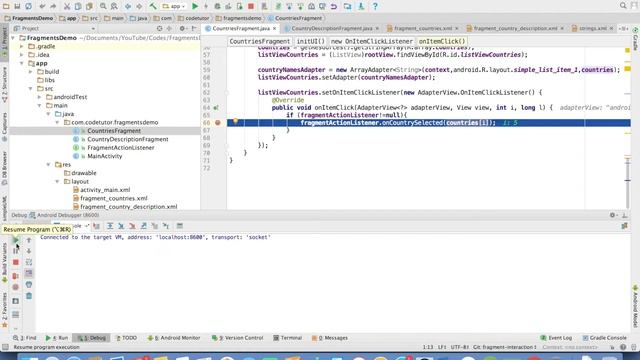Expand the build folder

click(31, 71)
